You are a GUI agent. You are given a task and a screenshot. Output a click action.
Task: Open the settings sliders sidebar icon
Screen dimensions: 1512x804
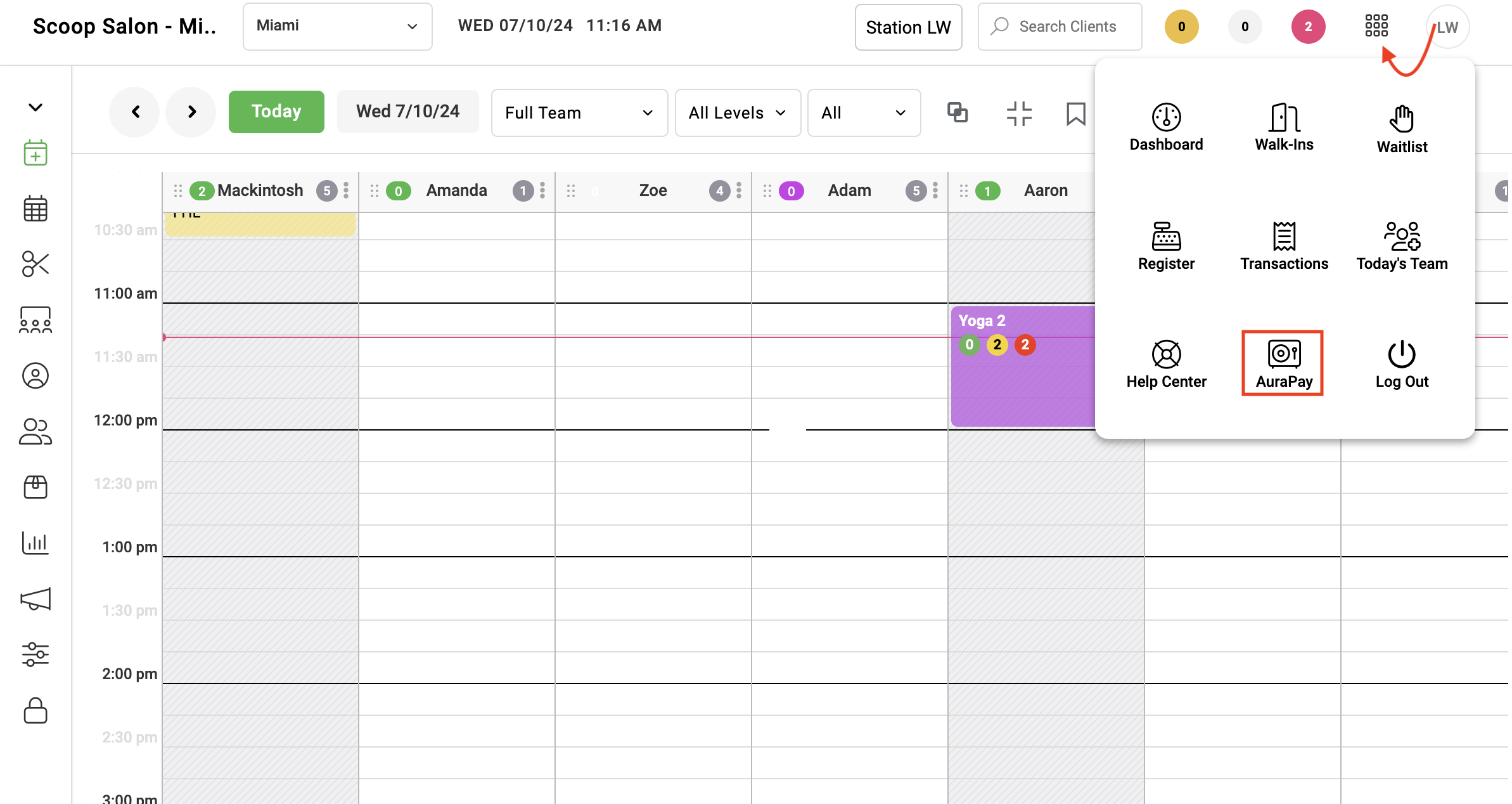(35, 654)
